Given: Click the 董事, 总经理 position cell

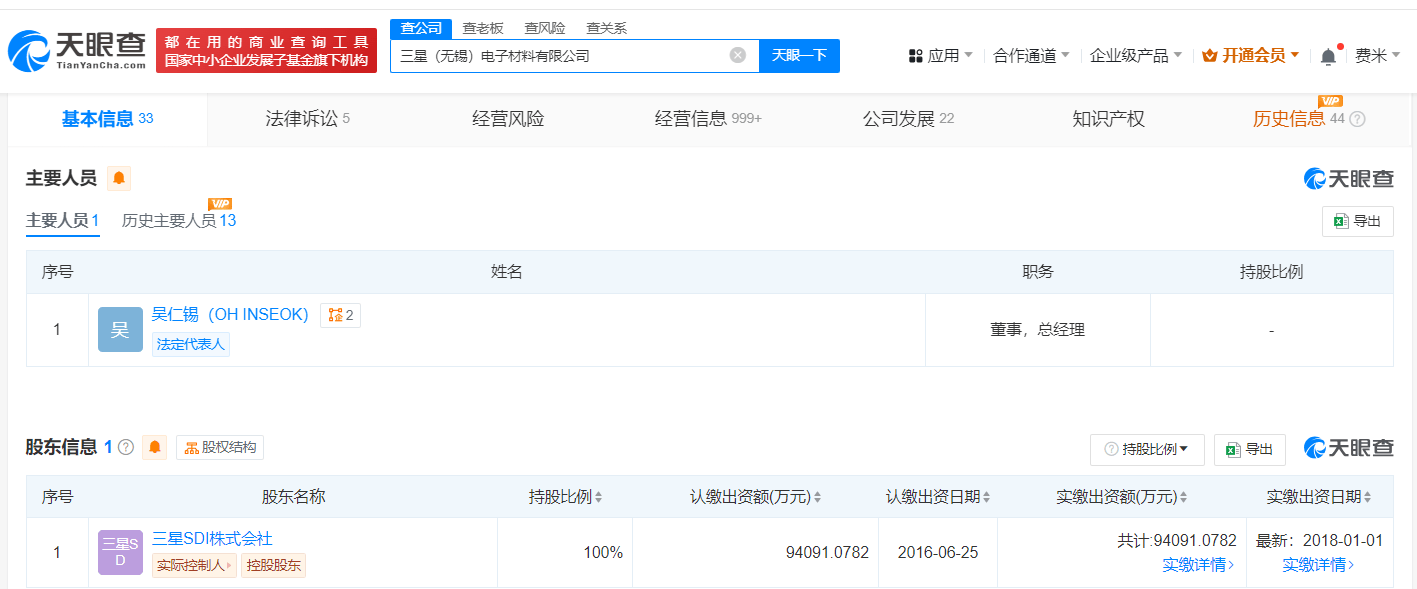Looking at the screenshot, I should [1037, 330].
